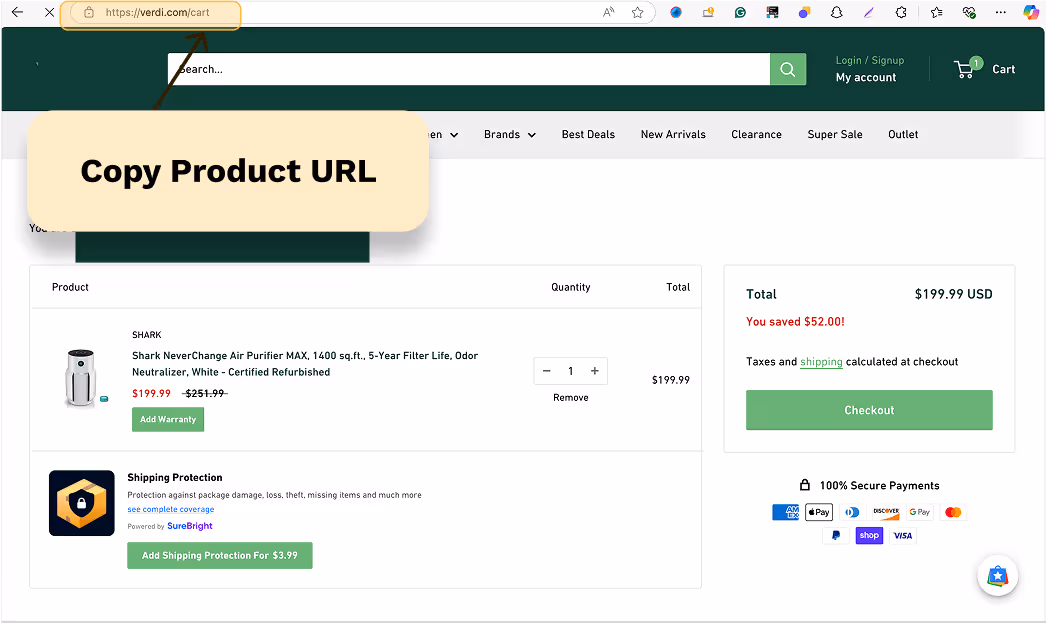Remove the Shark purifier from cart
Viewport: 1046px width, 623px height.
coord(571,398)
